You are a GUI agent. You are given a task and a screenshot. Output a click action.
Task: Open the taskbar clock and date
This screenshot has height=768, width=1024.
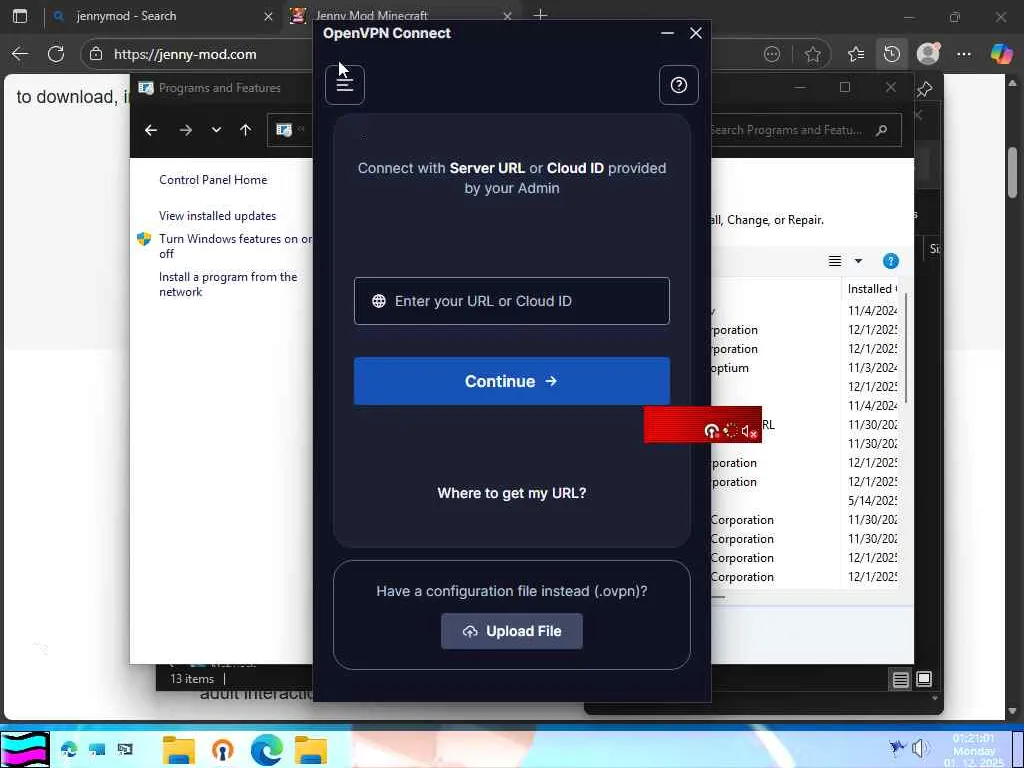[974, 750]
